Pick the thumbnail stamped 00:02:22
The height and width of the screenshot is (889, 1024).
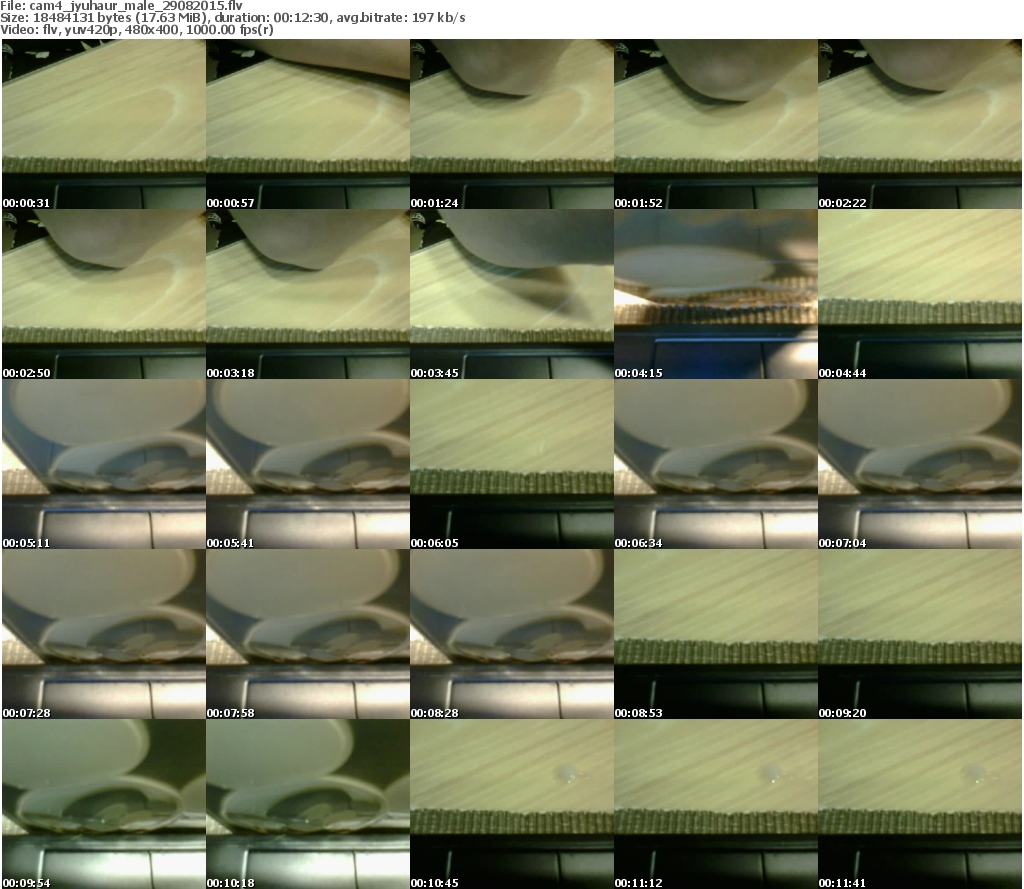pyautogui.click(x=920, y=124)
